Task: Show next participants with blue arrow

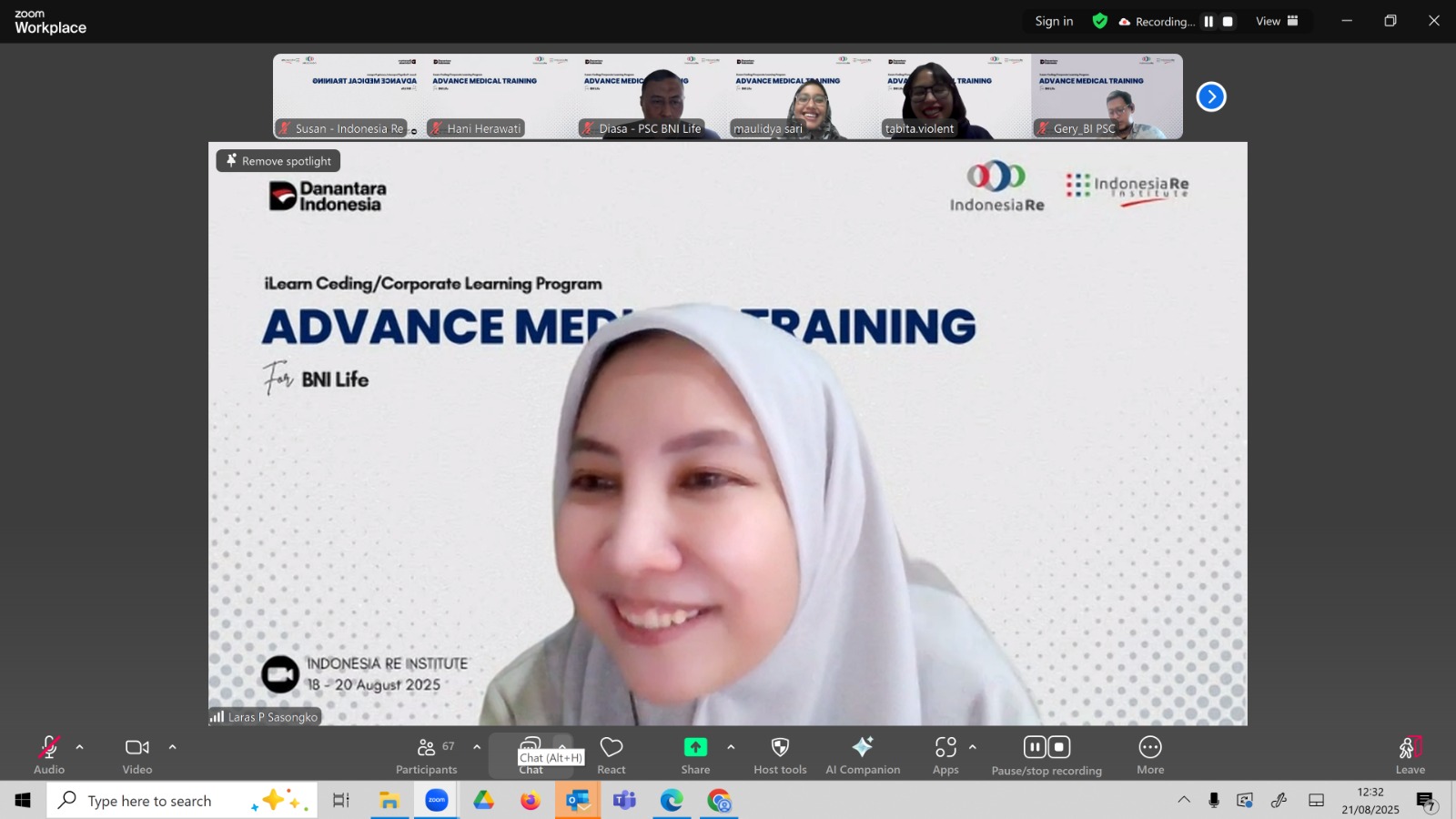Action: [1211, 96]
